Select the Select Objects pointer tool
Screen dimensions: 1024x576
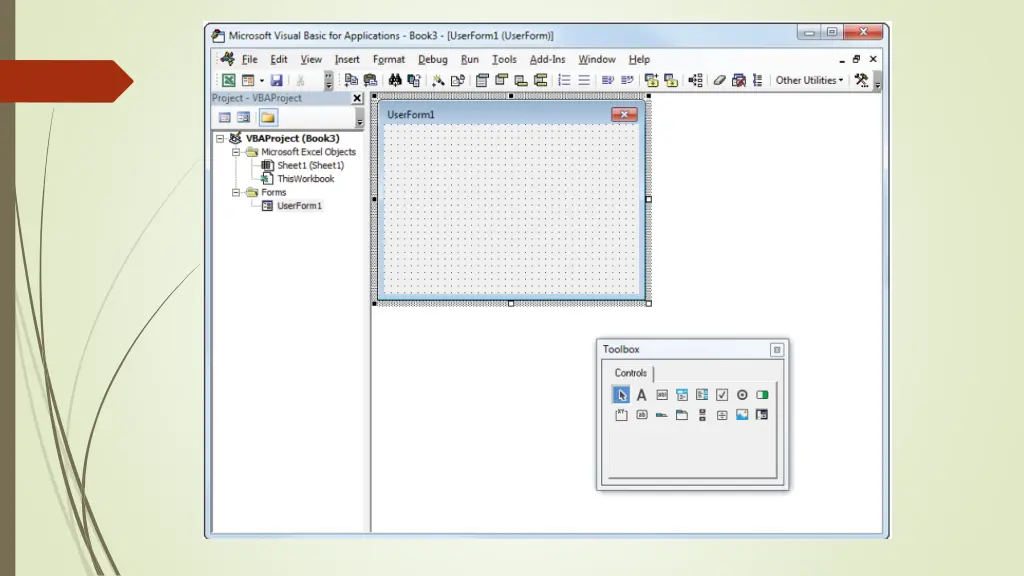(621, 394)
